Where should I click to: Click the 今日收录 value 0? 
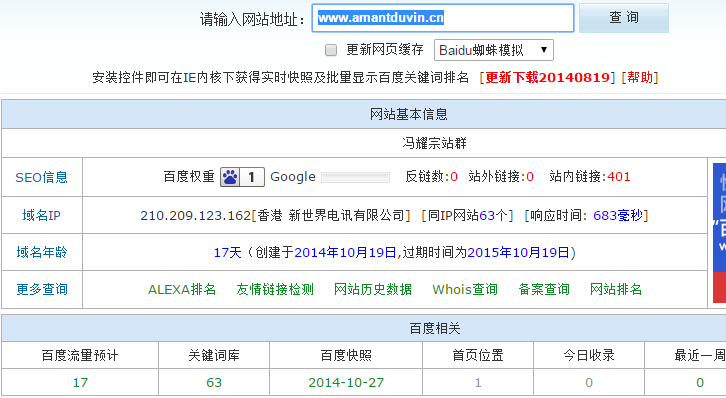pos(589,383)
